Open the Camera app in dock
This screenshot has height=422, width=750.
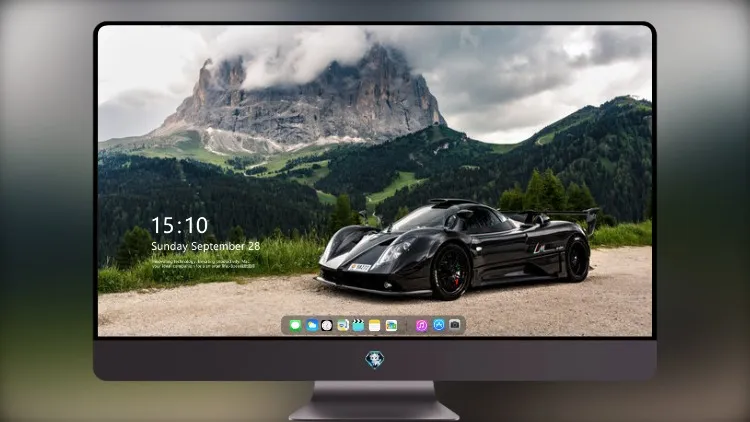click(455, 325)
